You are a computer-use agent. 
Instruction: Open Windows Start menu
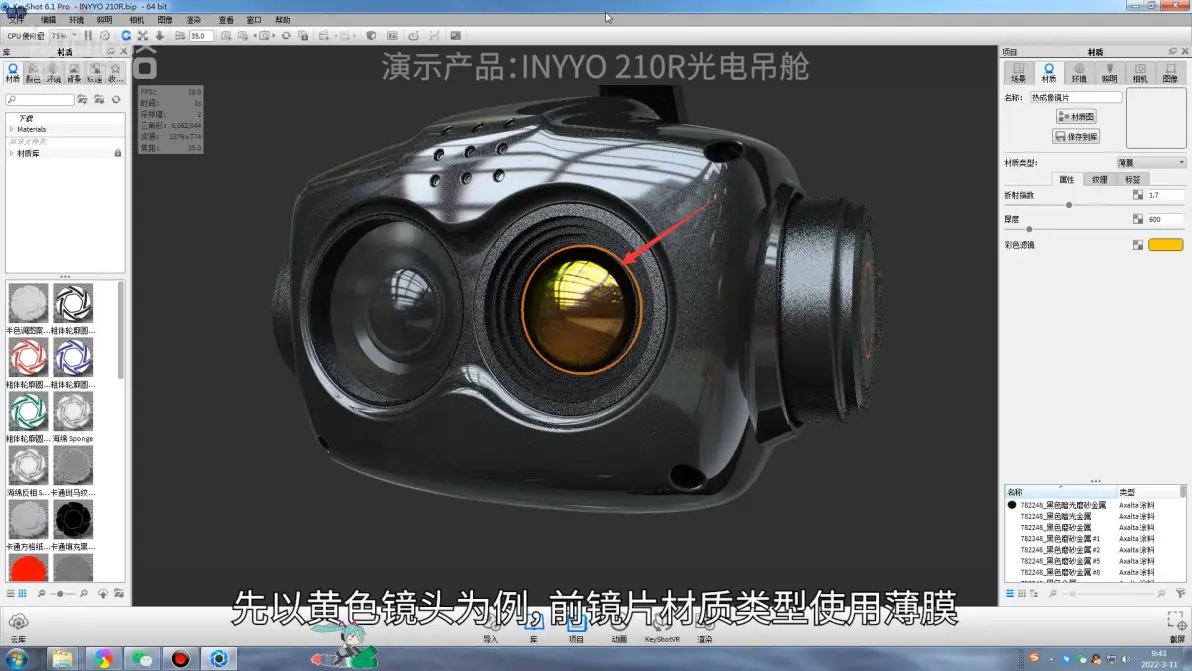(17, 658)
